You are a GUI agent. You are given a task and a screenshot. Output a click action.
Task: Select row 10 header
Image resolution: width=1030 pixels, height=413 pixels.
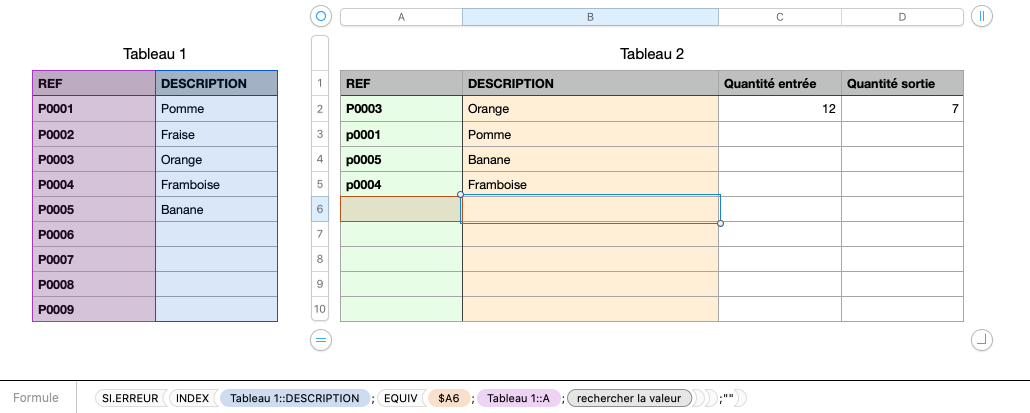(x=320, y=309)
